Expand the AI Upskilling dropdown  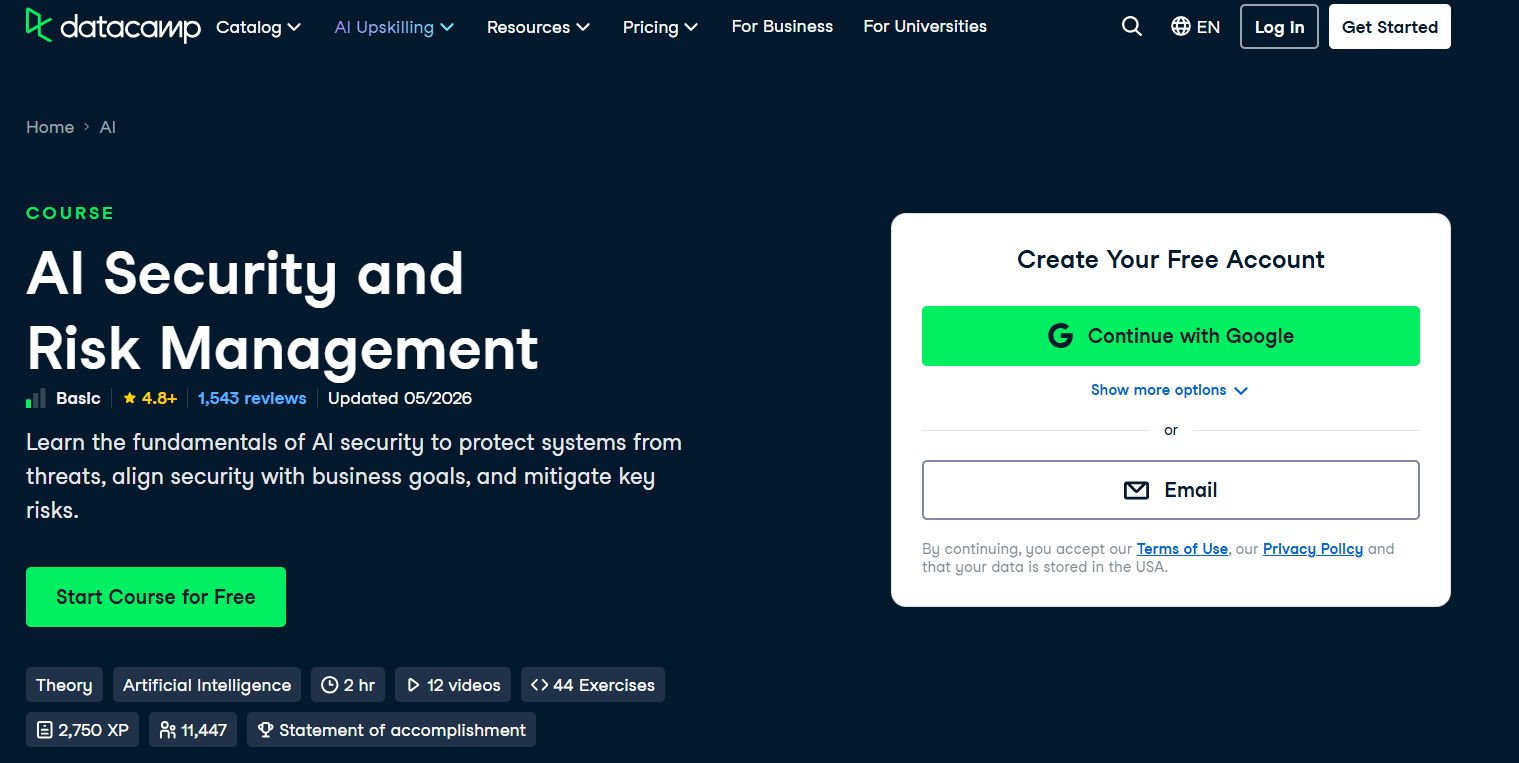click(394, 27)
